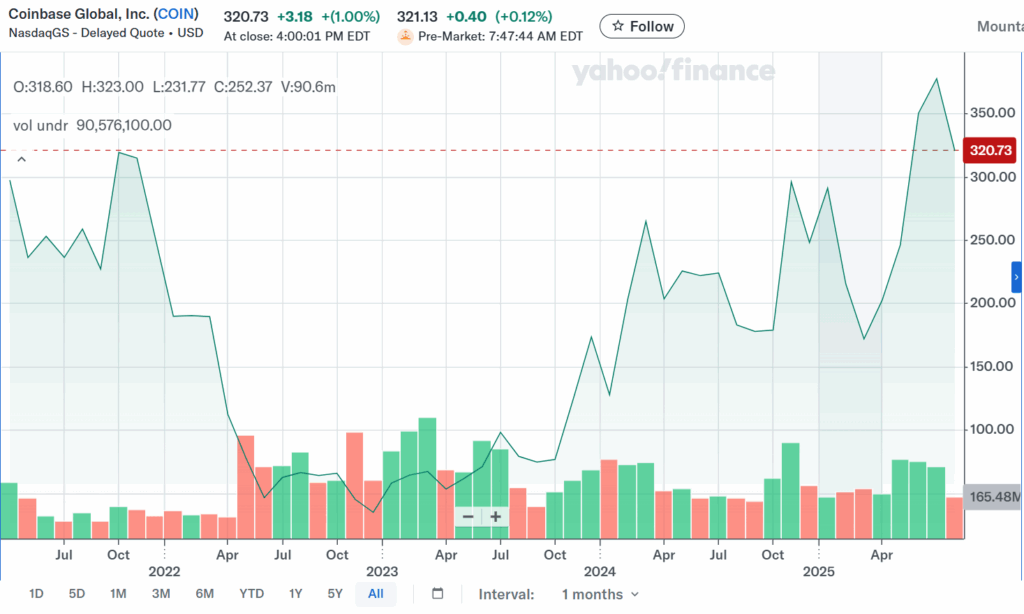
Task: Select the 3M range tab
Action: (161, 594)
